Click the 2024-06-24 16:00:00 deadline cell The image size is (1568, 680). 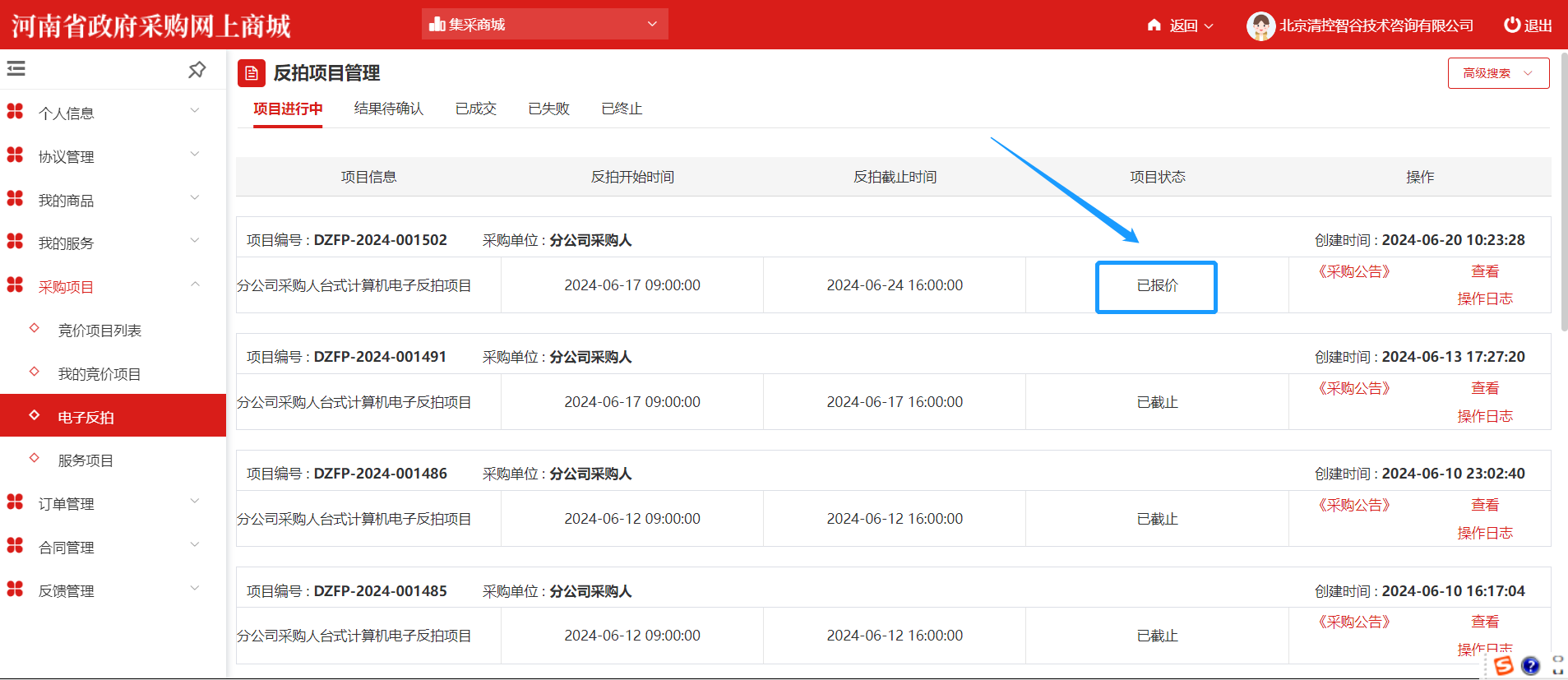pyautogui.click(x=895, y=285)
